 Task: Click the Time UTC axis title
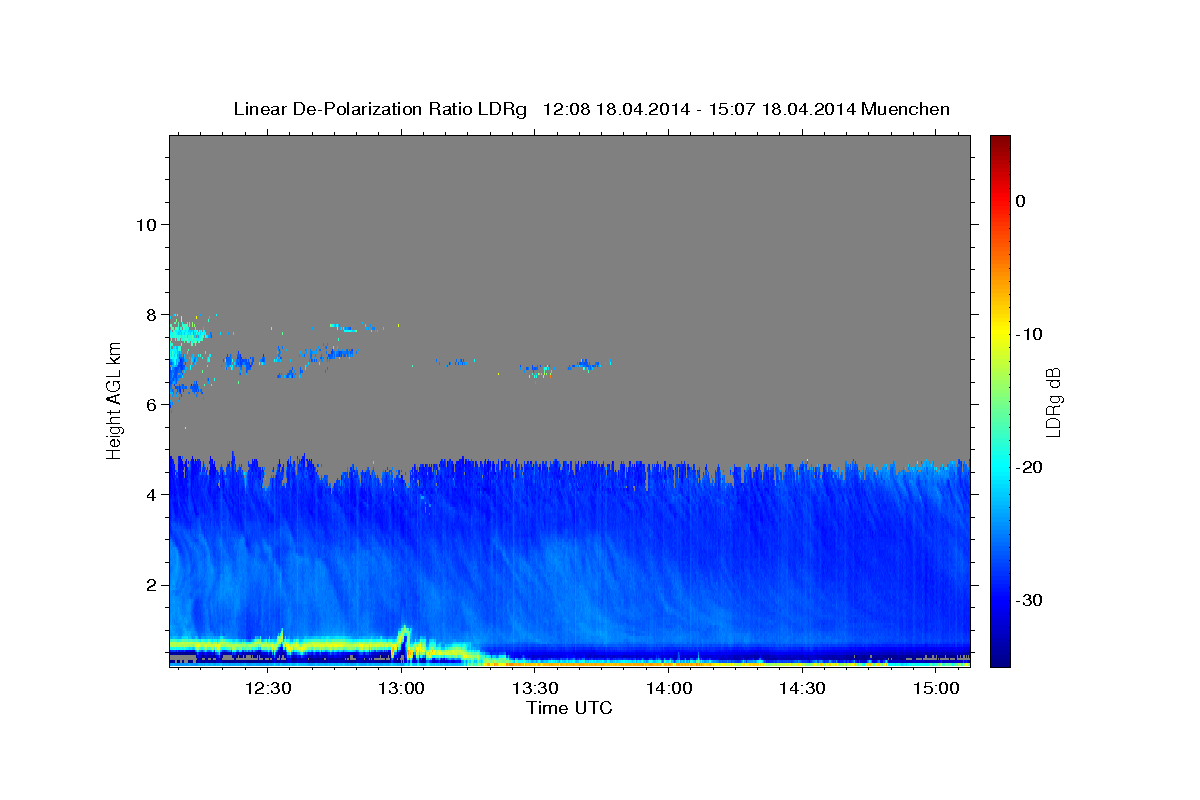tap(569, 708)
